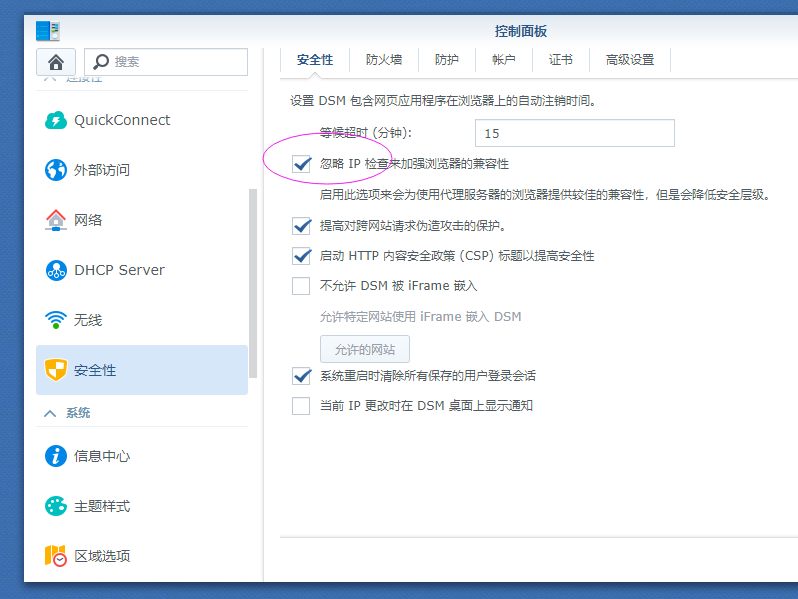Screen dimensions: 798x599
Task: Click the 允许特定网站使用 iFrame 嵌入 DSM text
Action: [x=420, y=317]
